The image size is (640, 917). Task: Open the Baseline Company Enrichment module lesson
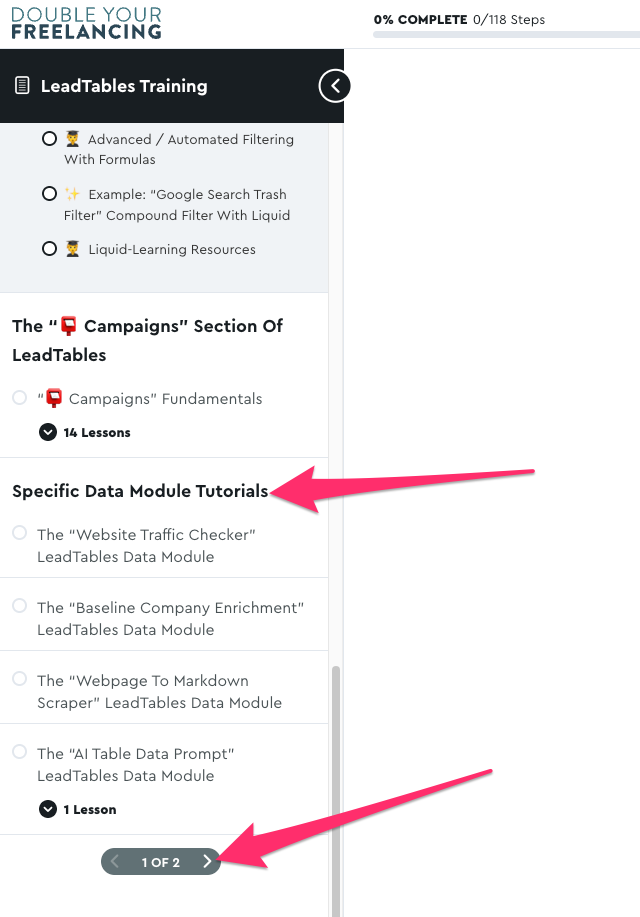pos(170,618)
